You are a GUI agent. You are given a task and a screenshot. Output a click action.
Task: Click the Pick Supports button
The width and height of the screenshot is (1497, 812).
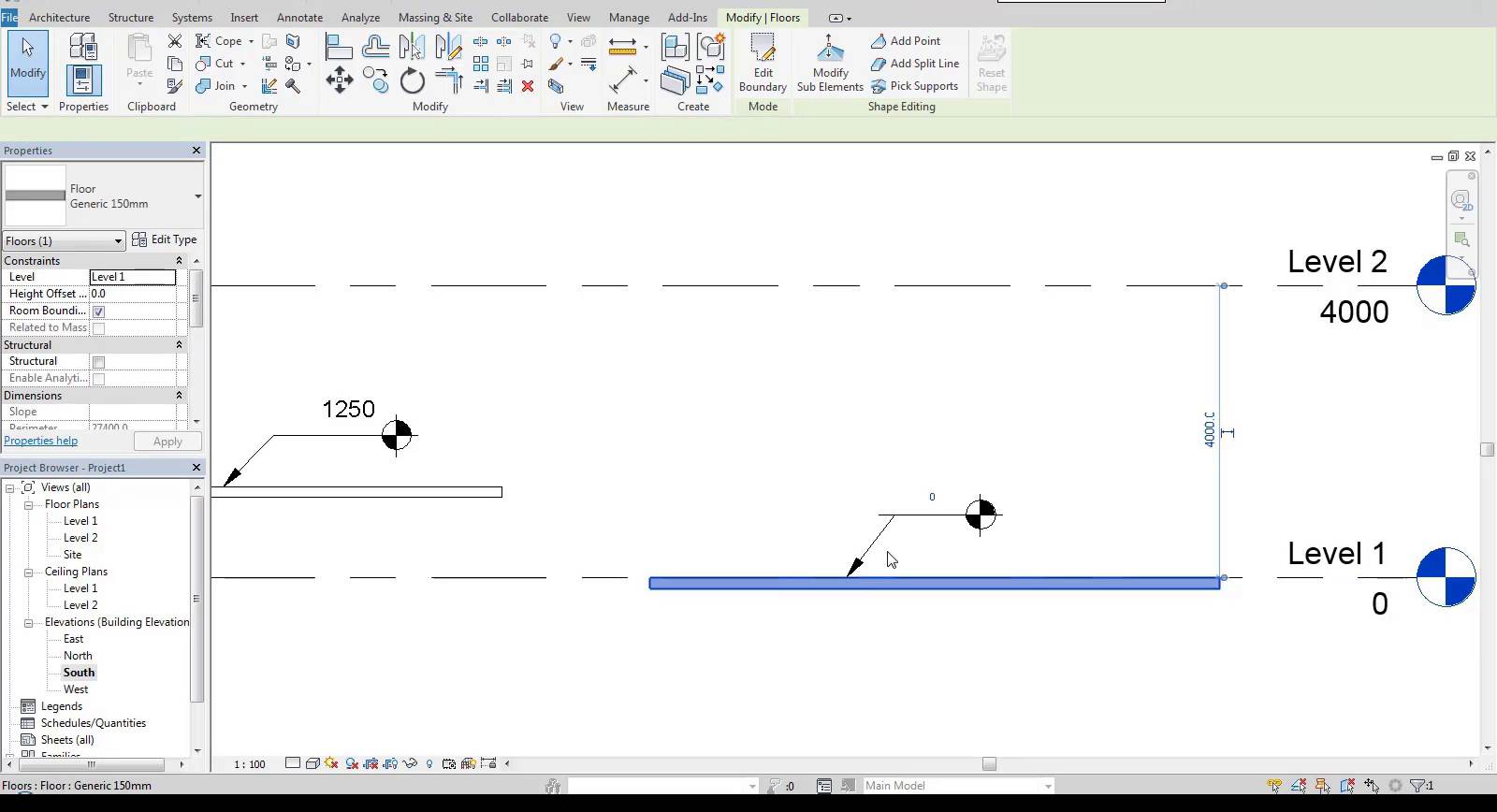(914, 86)
